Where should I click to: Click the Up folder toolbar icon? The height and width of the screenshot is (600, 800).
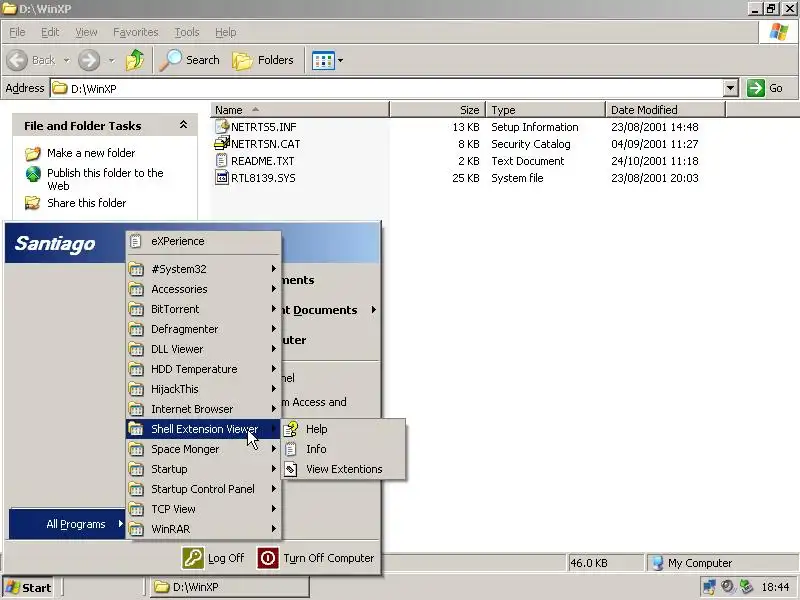[135, 60]
